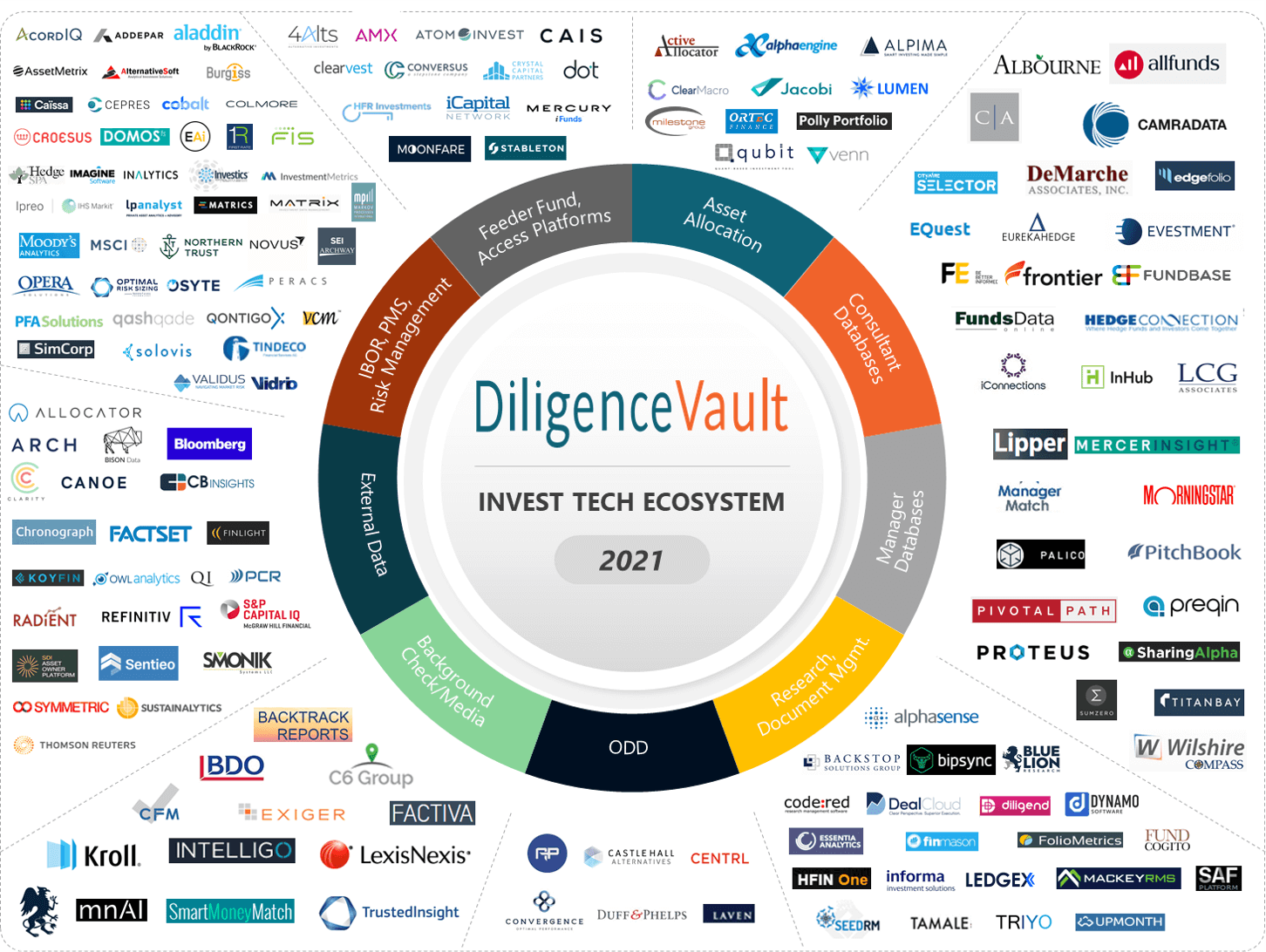Screen dimensions: 1266x952
Task: Click the Mercer Insight logo
Action: click(1157, 445)
